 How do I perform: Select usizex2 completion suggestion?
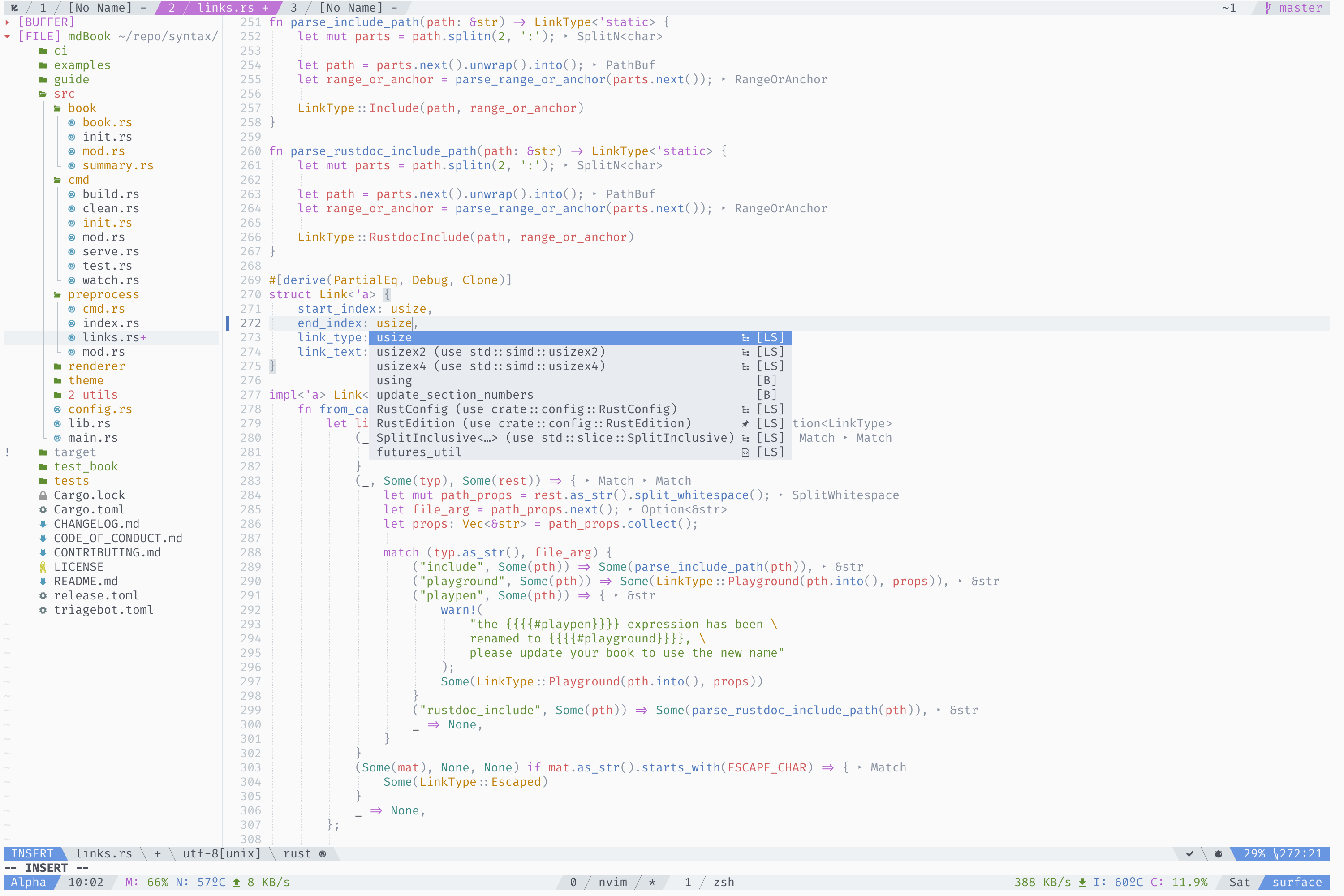490,352
